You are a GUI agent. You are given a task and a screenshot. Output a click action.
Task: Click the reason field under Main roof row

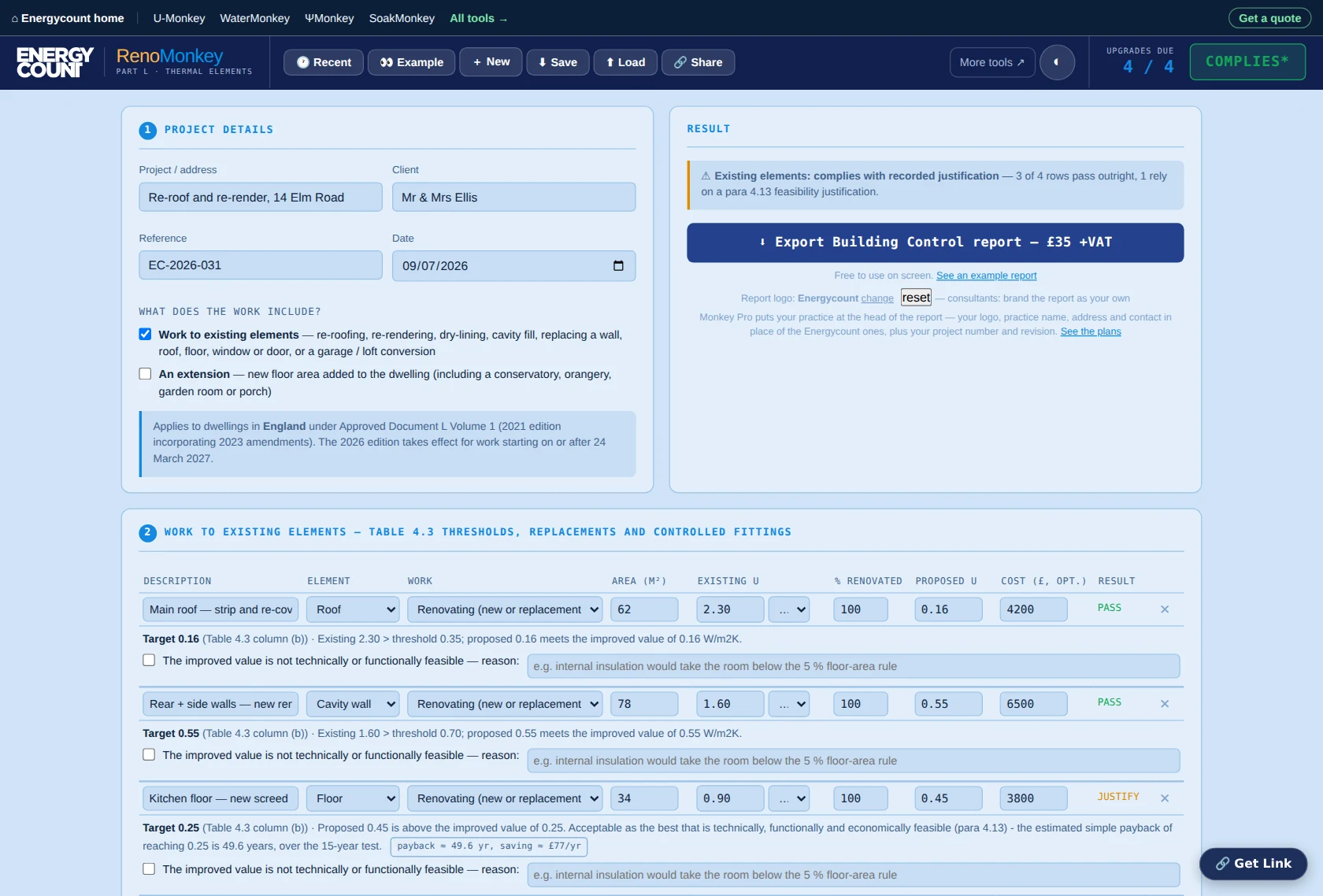click(854, 666)
